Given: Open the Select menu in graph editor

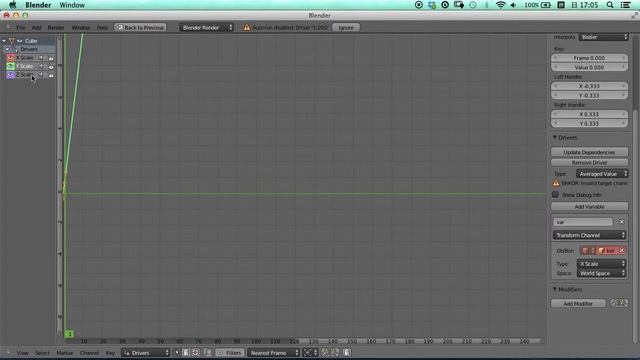Looking at the screenshot, I should pyautogui.click(x=42, y=353).
